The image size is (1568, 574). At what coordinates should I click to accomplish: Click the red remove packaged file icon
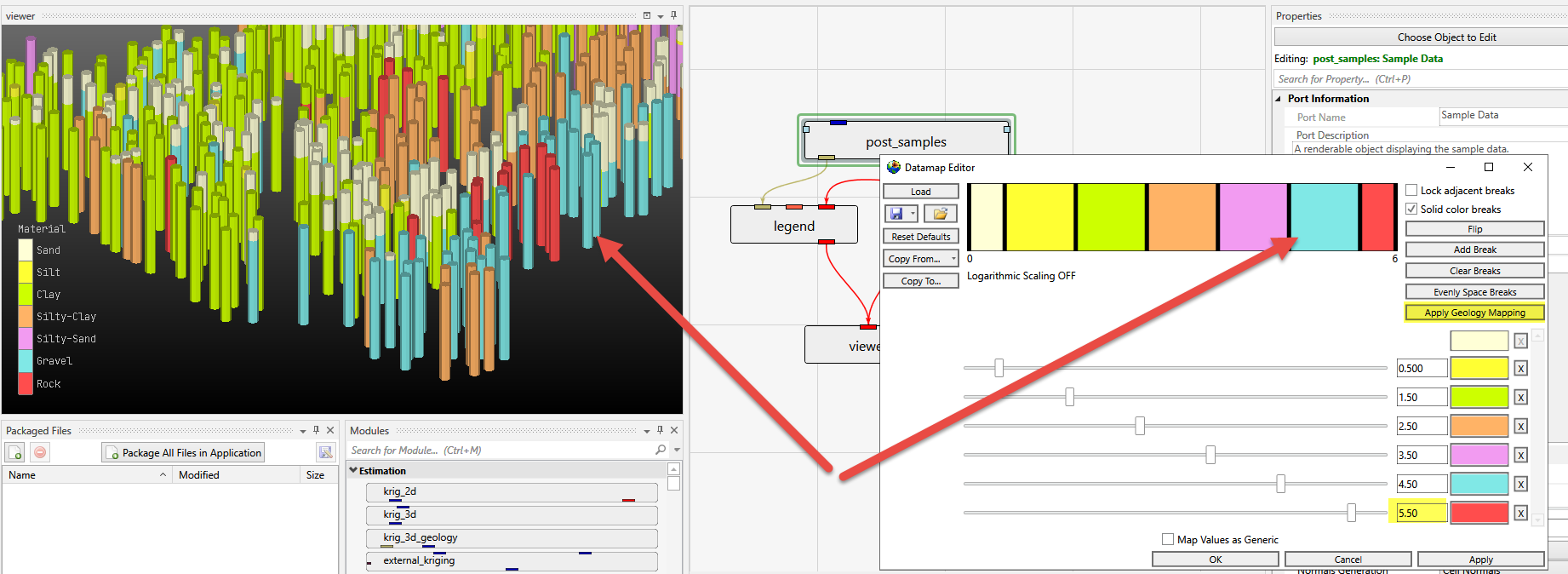pos(40,452)
